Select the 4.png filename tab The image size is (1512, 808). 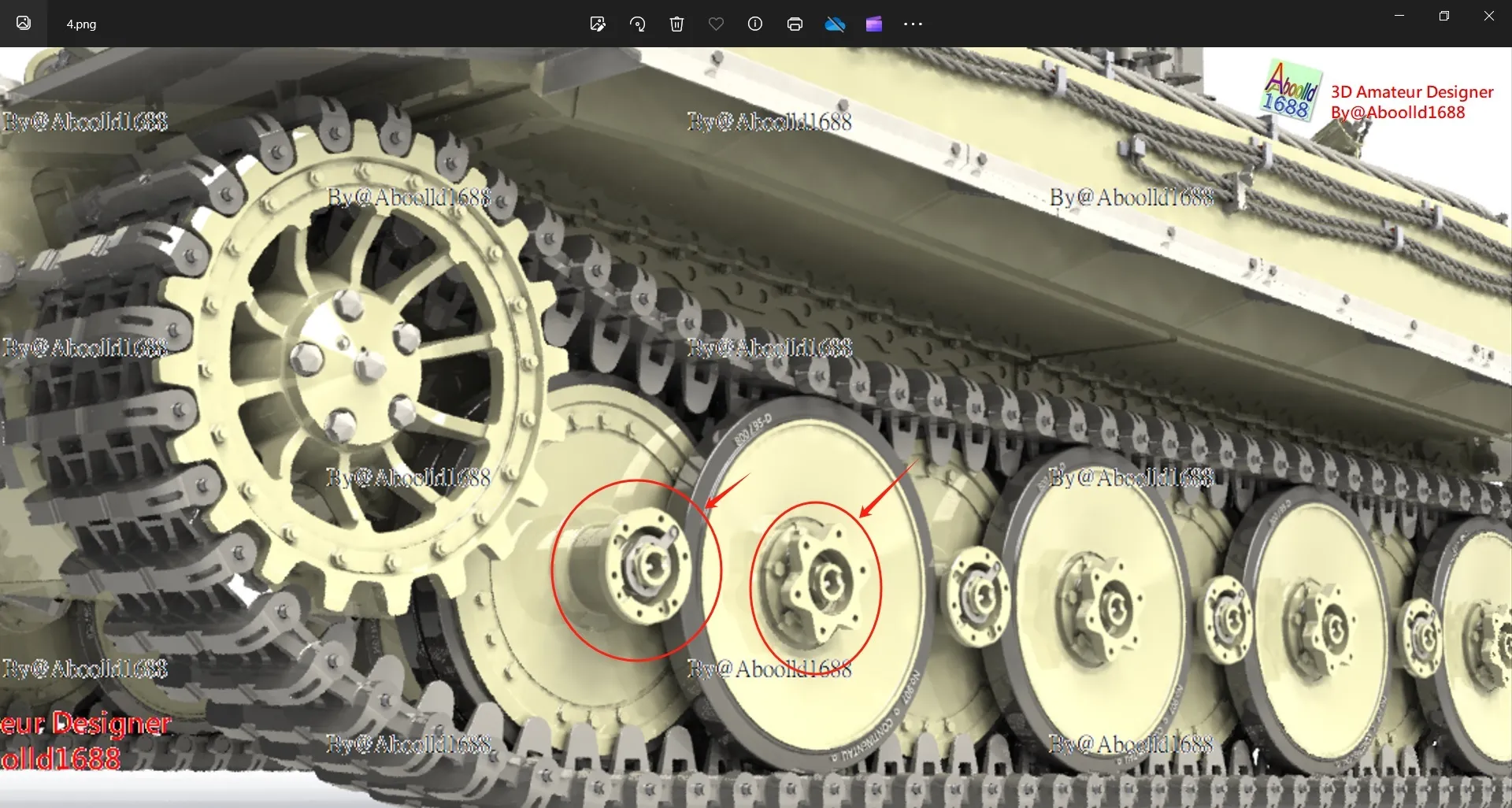(81, 24)
